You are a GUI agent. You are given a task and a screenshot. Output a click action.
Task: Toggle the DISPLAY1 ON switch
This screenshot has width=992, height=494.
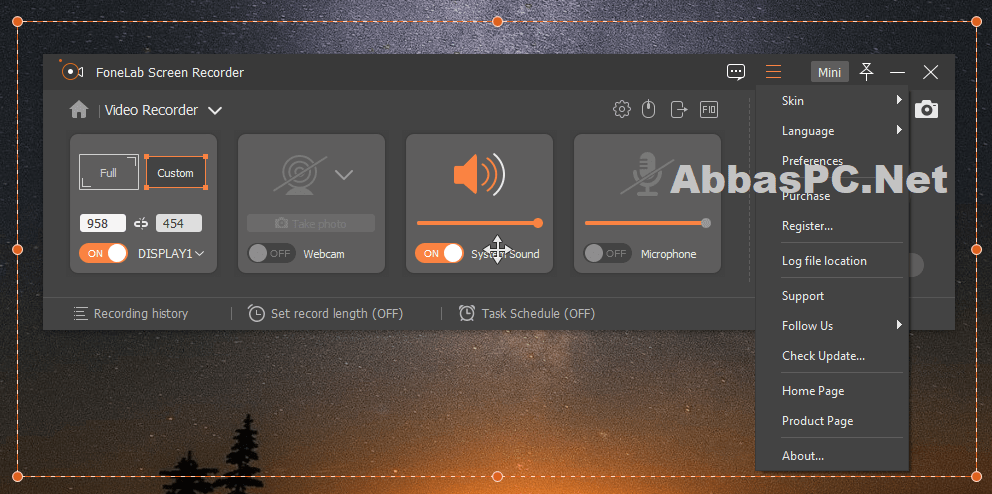(x=103, y=254)
